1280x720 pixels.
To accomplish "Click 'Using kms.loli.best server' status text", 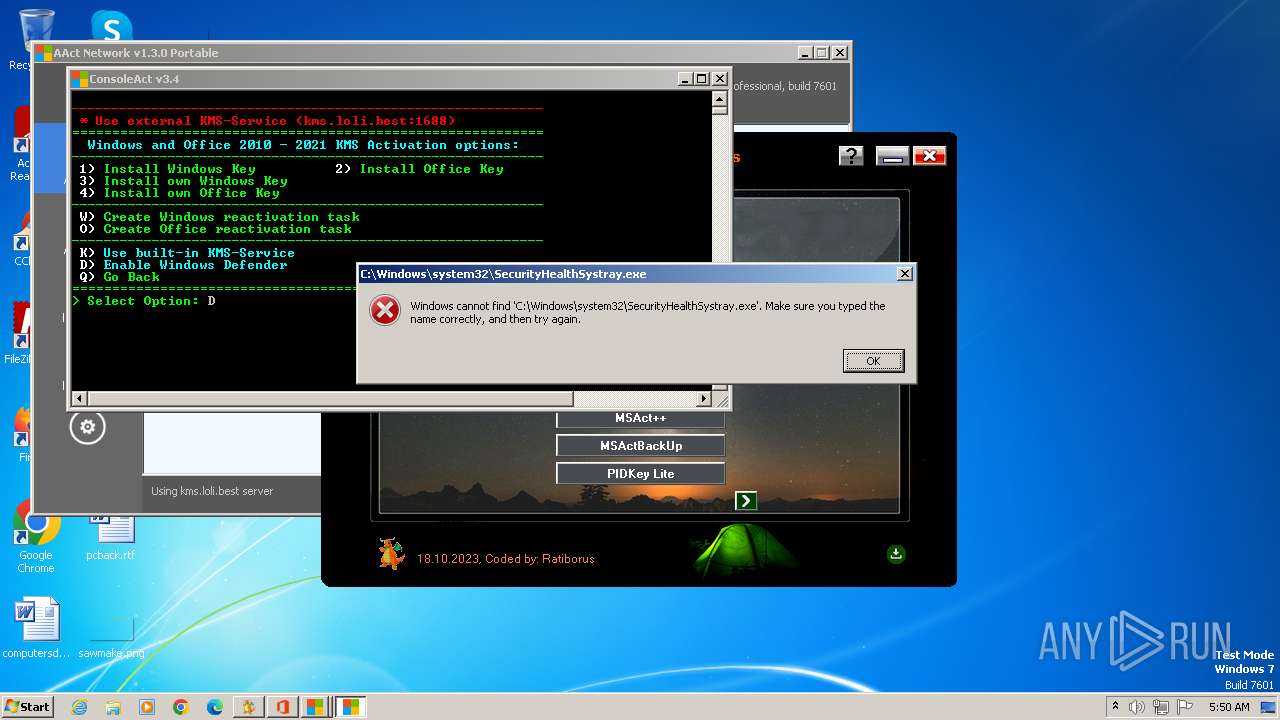I will [x=212, y=491].
